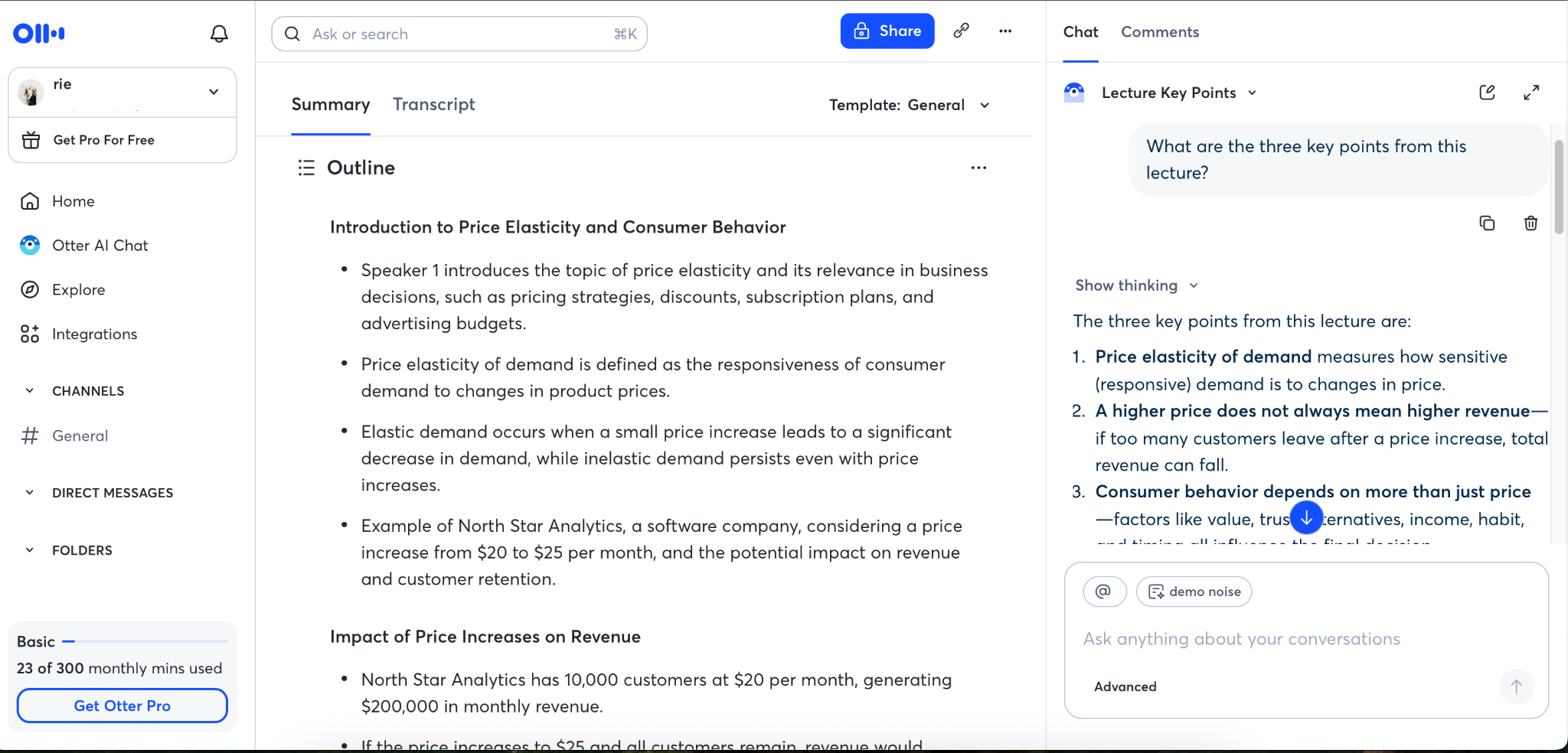
Task: Click 'The three key points from this lecture are:'
Action: point(1242,321)
